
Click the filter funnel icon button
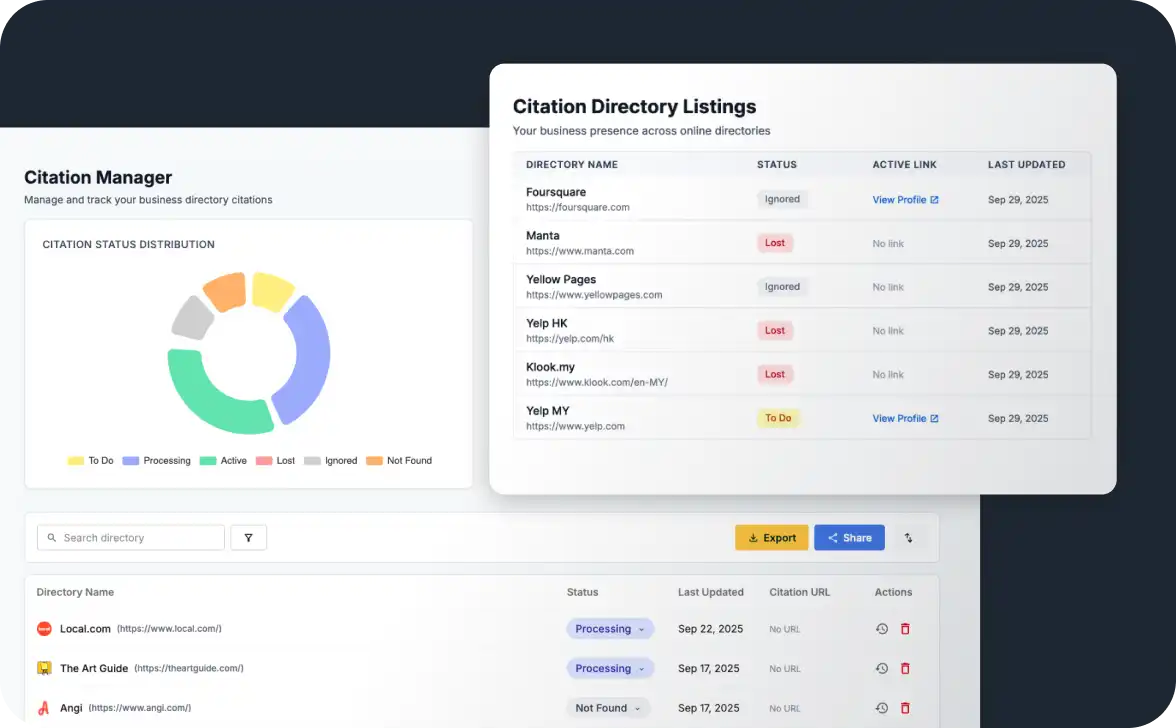pyautogui.click(x=248, y=538)
